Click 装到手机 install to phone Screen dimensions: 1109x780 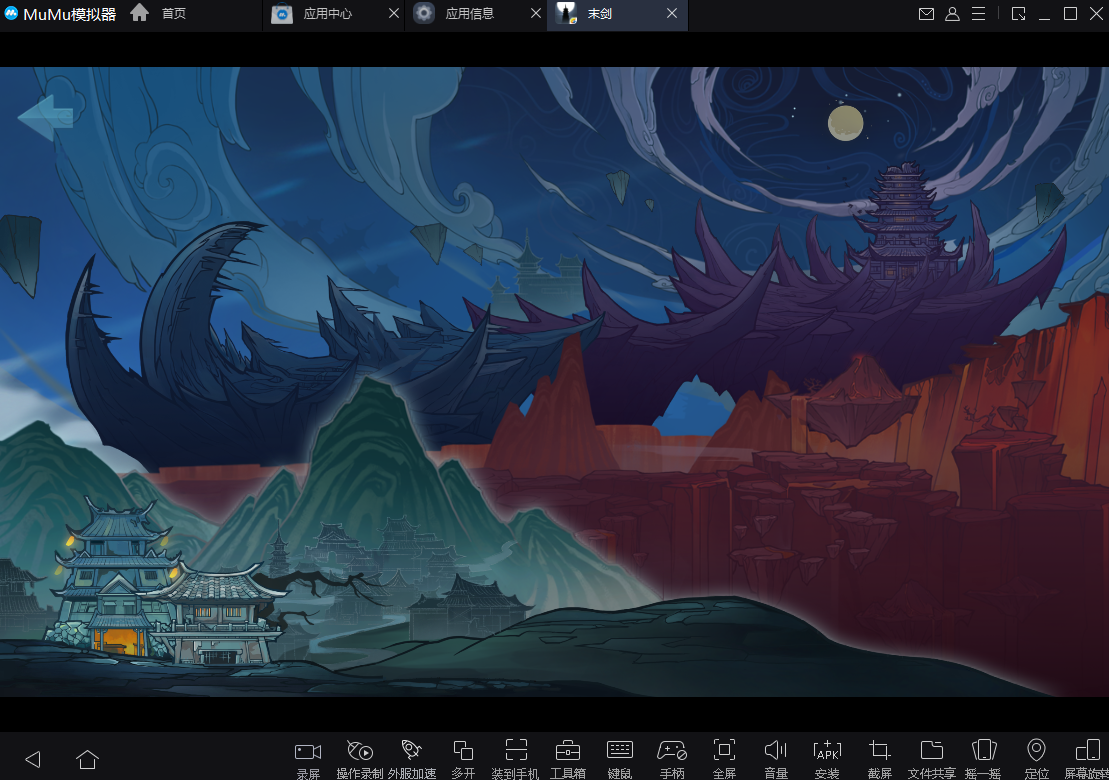pyautogui.click(x=516, y=759)
